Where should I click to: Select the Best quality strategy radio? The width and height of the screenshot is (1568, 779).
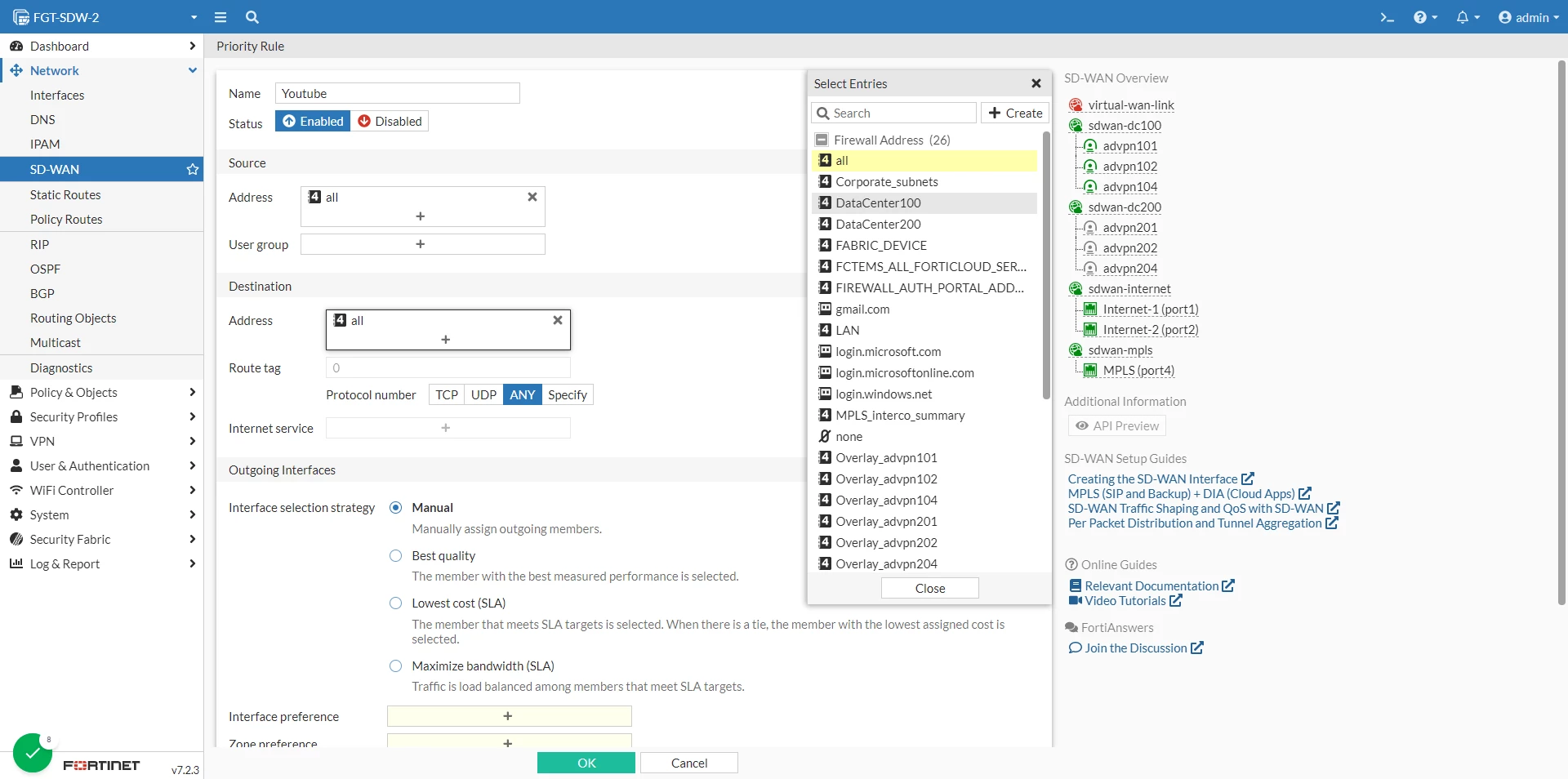pos(396,555)
